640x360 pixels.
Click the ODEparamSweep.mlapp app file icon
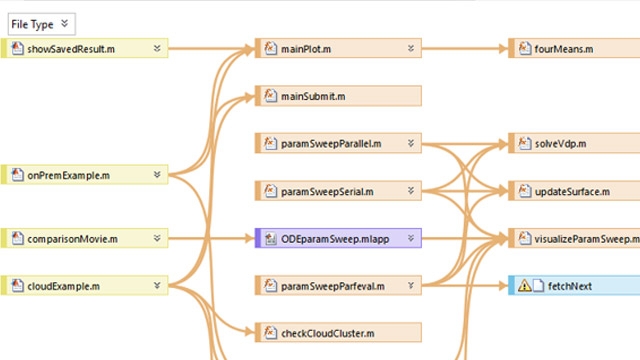(x=270, y=238)
